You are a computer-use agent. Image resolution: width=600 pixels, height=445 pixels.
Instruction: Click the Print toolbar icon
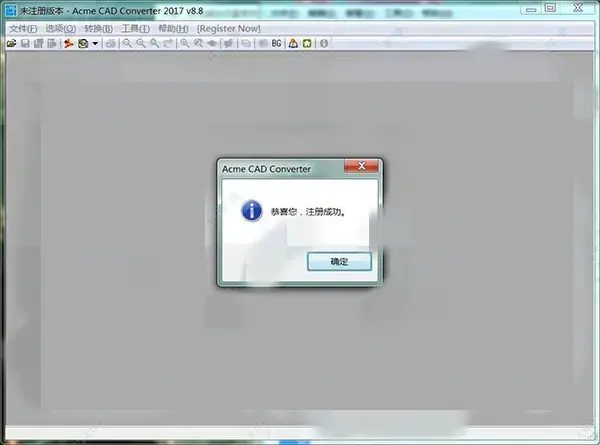pos(111,44)
